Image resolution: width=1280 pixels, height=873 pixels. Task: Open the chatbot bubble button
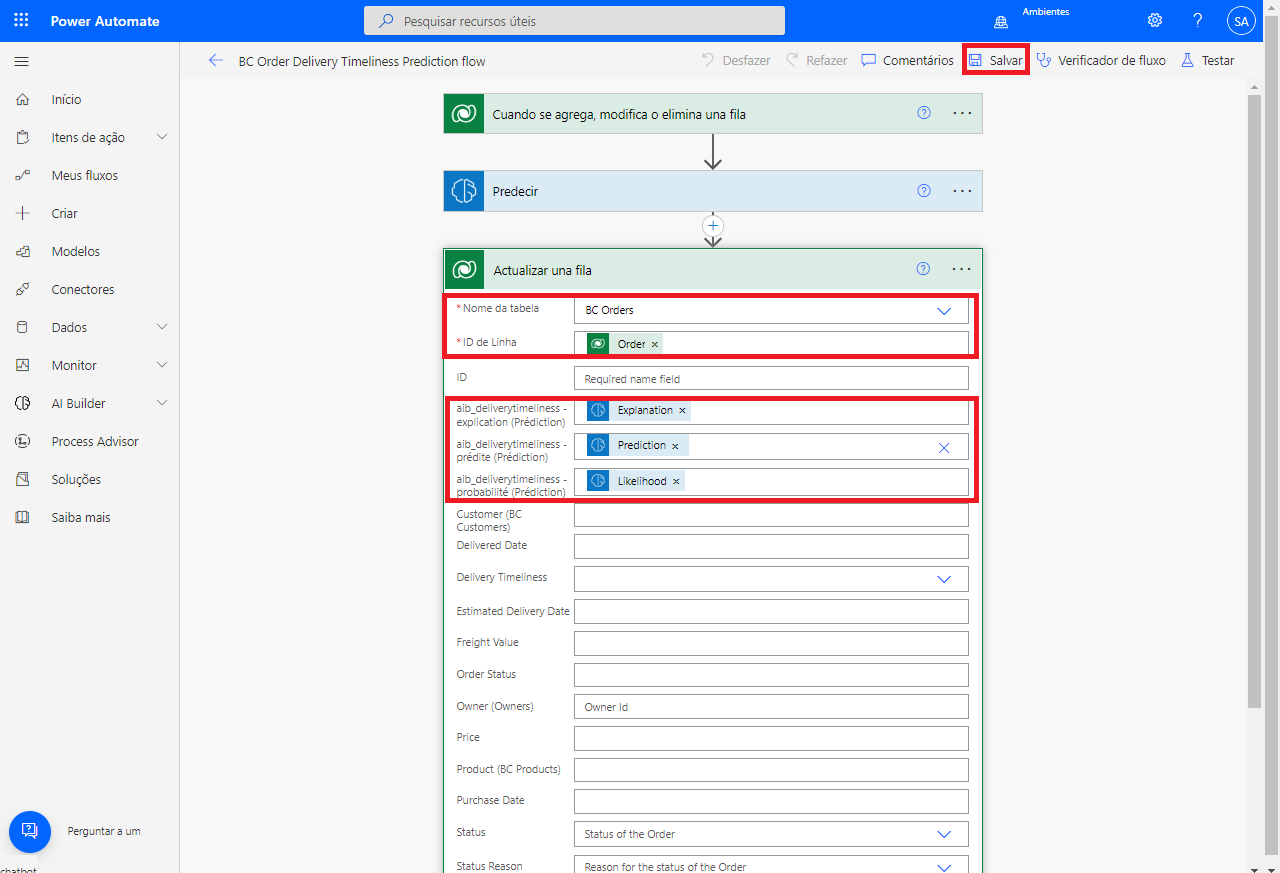[30, 831]
